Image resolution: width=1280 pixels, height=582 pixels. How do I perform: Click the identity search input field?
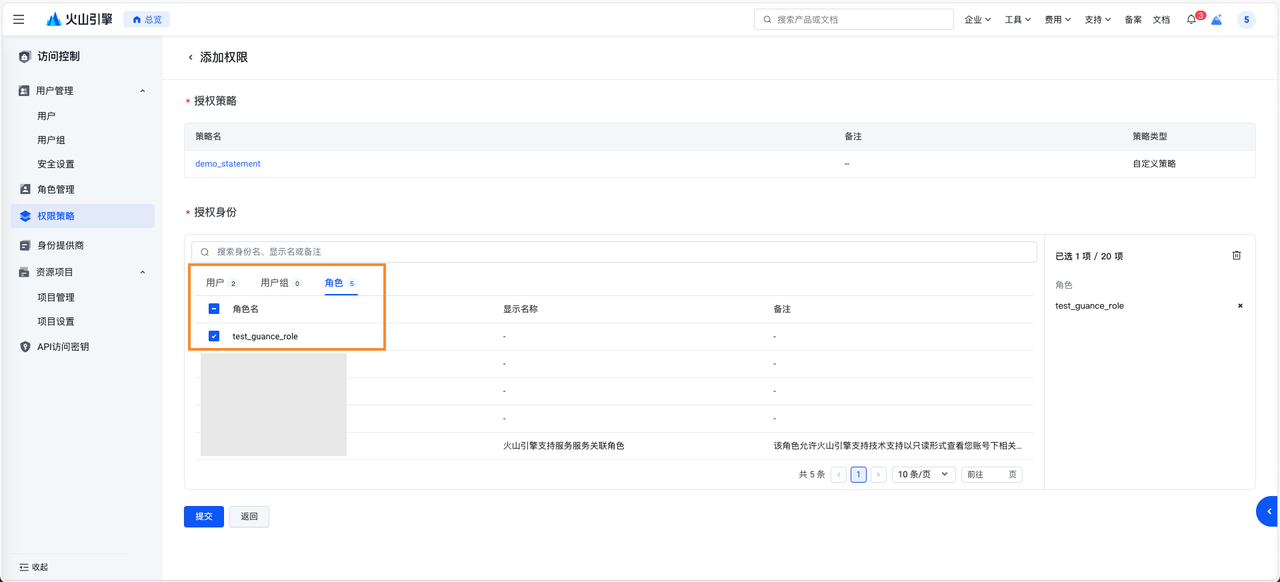coord(614,252)
